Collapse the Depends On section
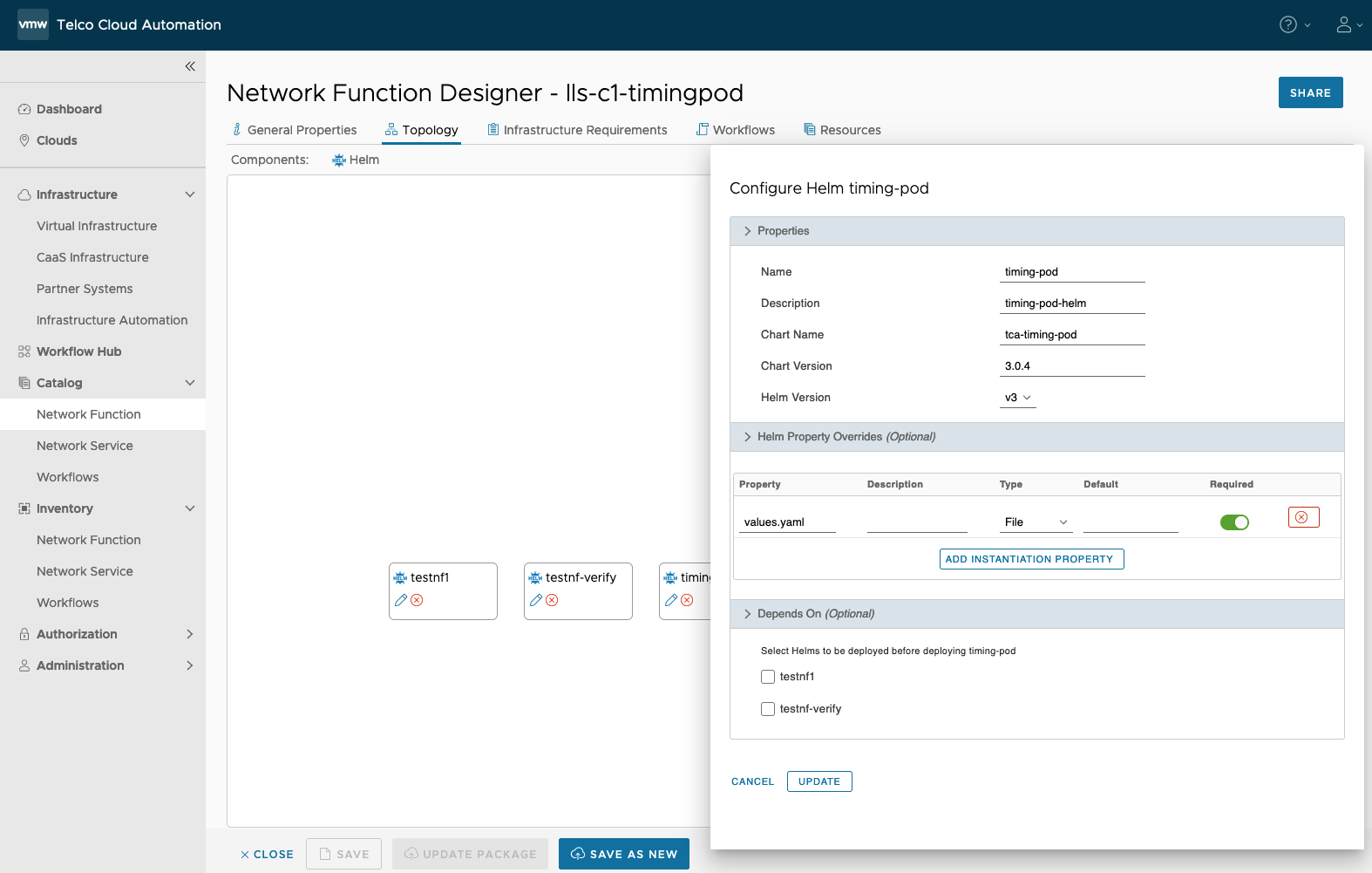Image resolution: width=1372 pixels, height=873 pixels. click(x=748, y=614)
